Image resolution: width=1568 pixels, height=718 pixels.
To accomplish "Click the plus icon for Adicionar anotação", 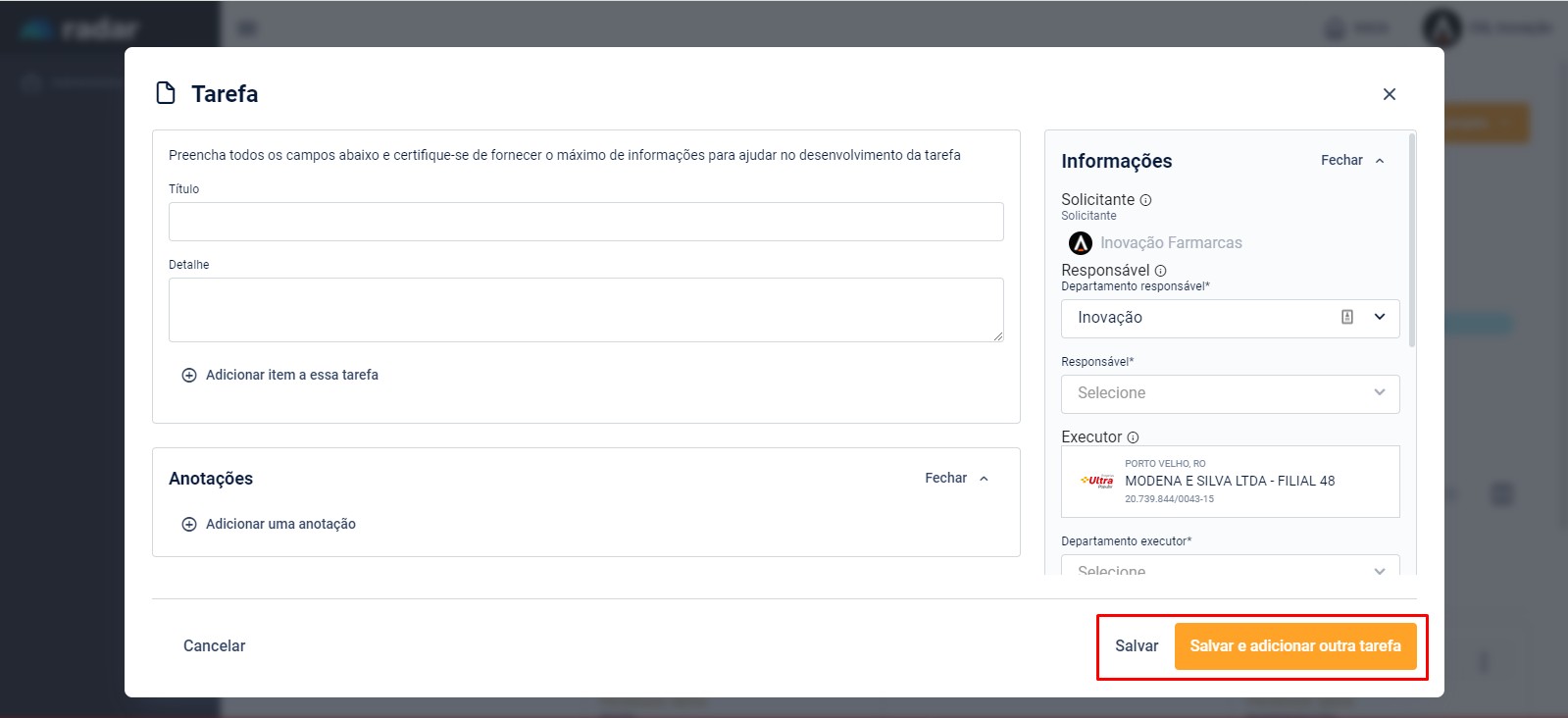I will pos(189,525).
